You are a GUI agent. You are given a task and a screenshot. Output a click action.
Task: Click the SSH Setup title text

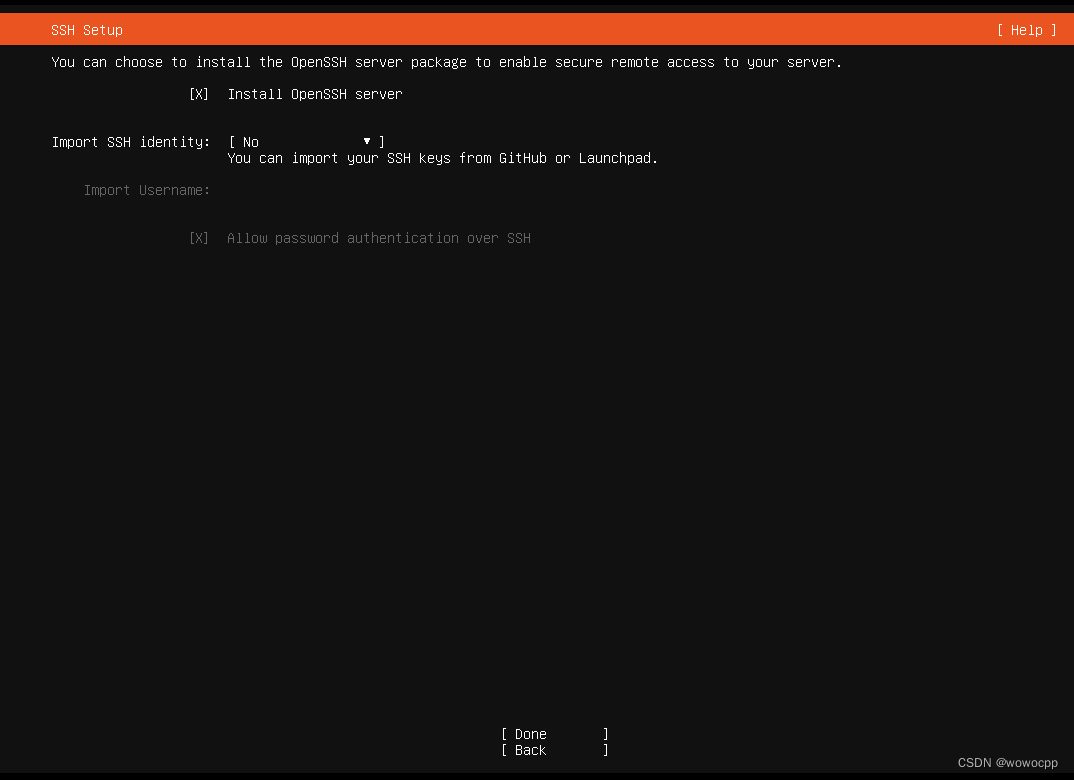point(87,30)
